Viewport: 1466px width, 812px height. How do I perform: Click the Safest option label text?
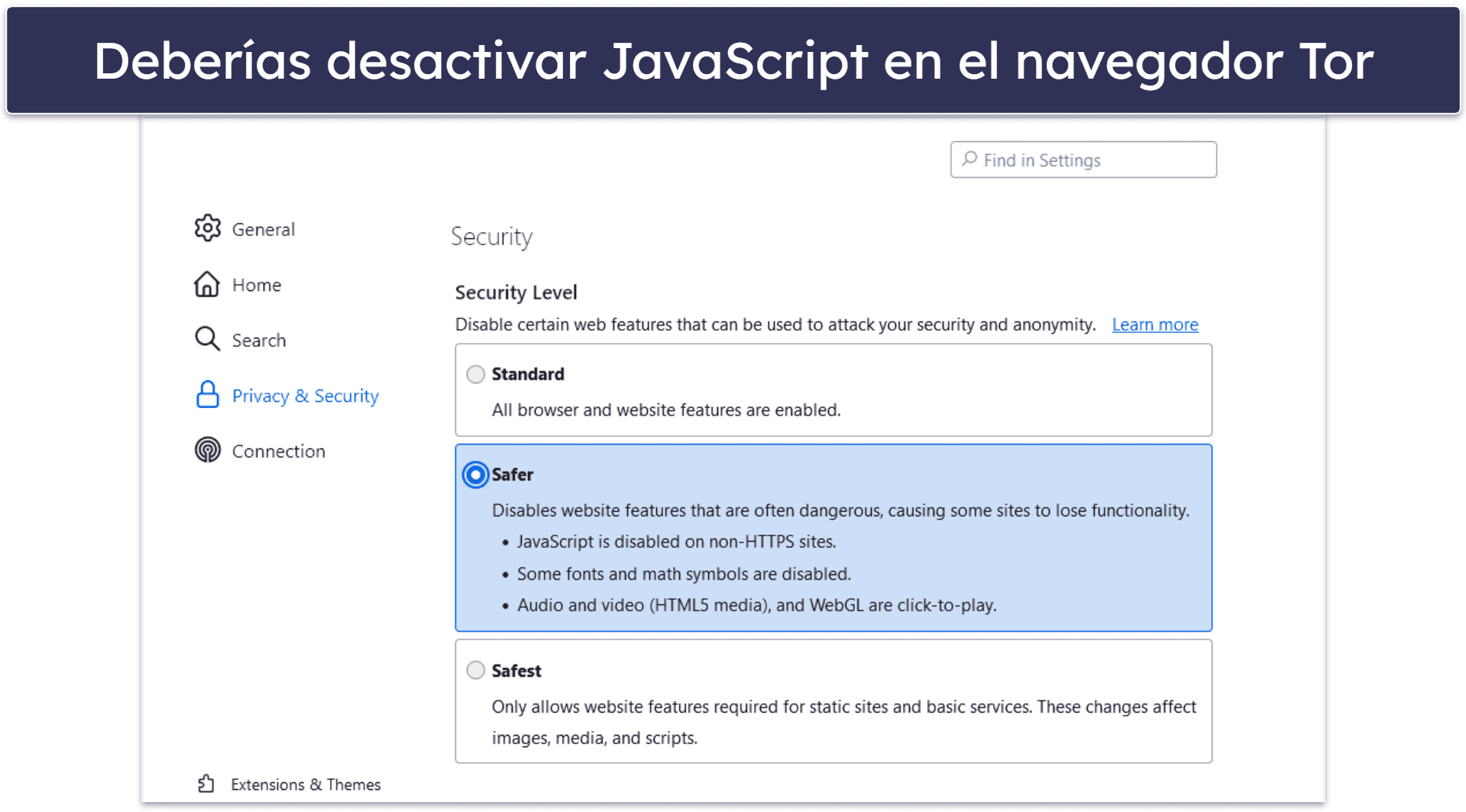click(x=516, y=671)
